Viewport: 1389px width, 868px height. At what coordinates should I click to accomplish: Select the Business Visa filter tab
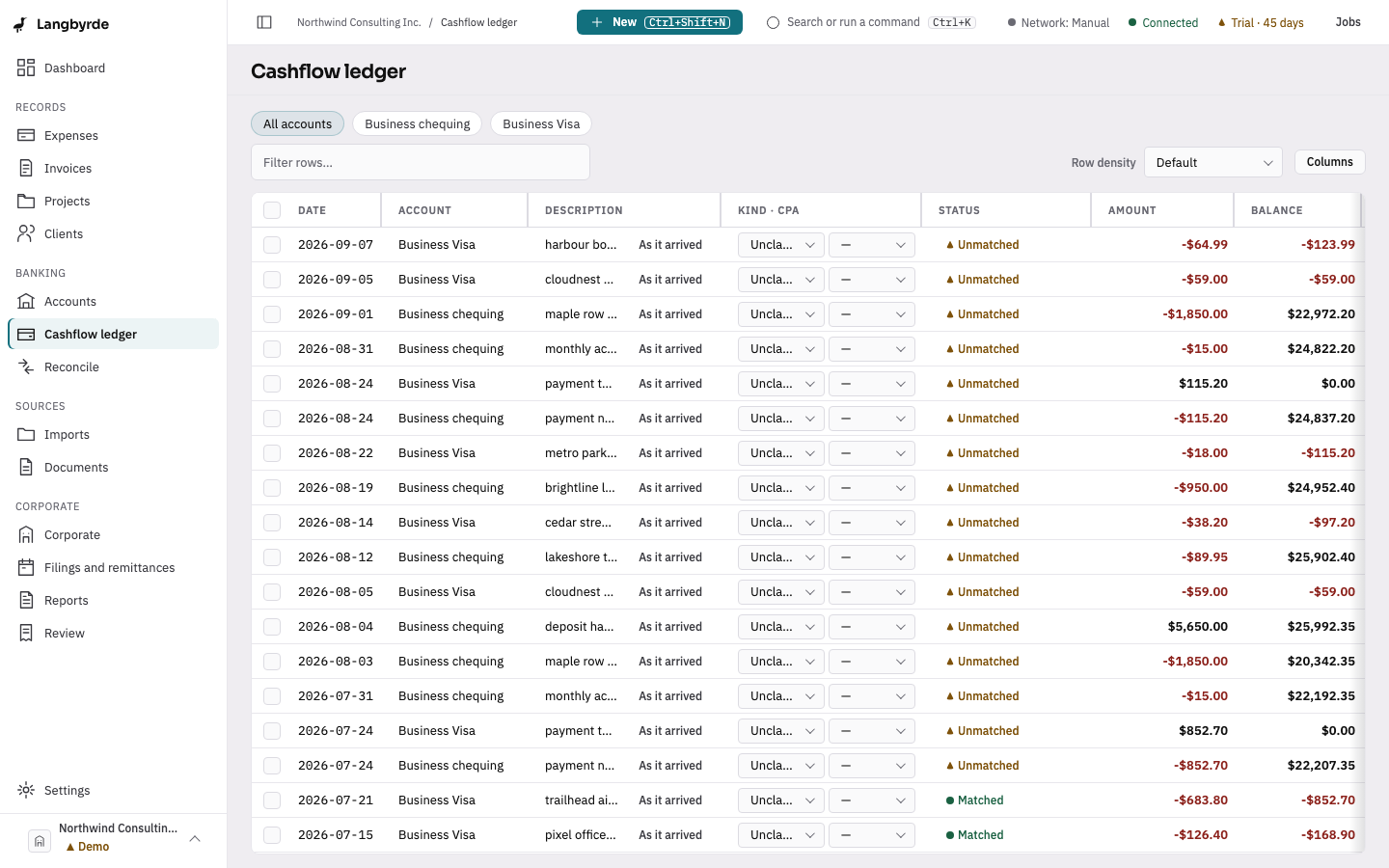click(541, 123)
